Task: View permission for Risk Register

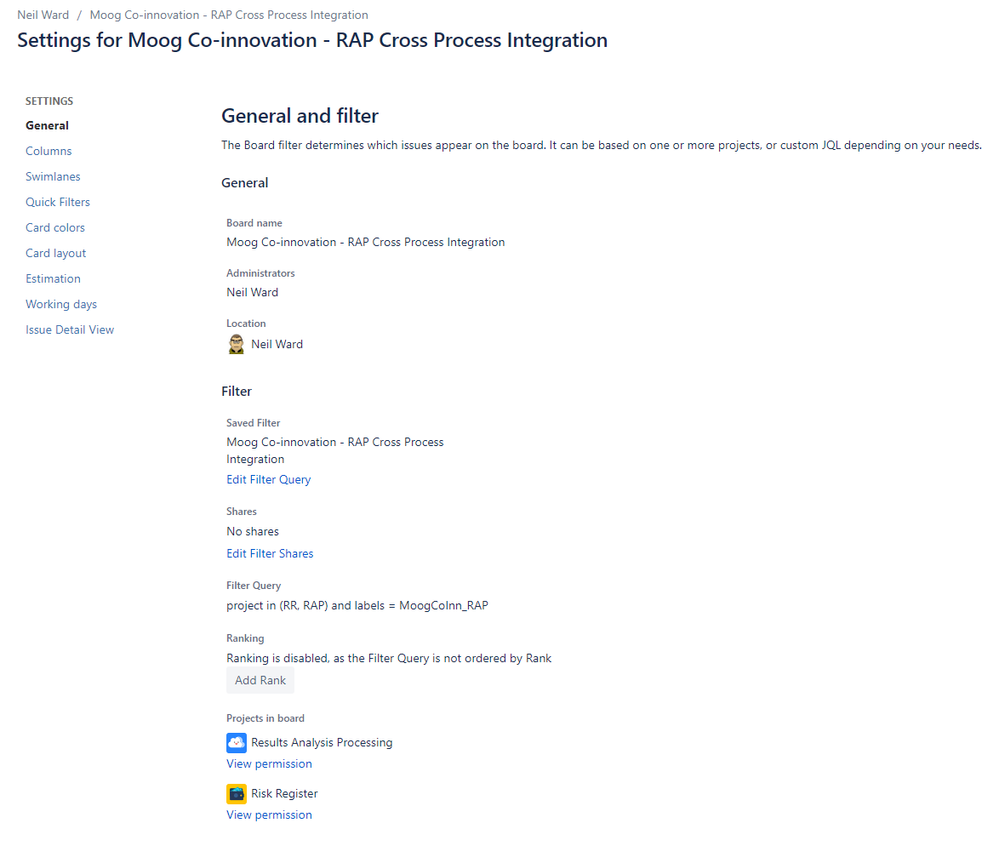Action: [x=269, y=814]
